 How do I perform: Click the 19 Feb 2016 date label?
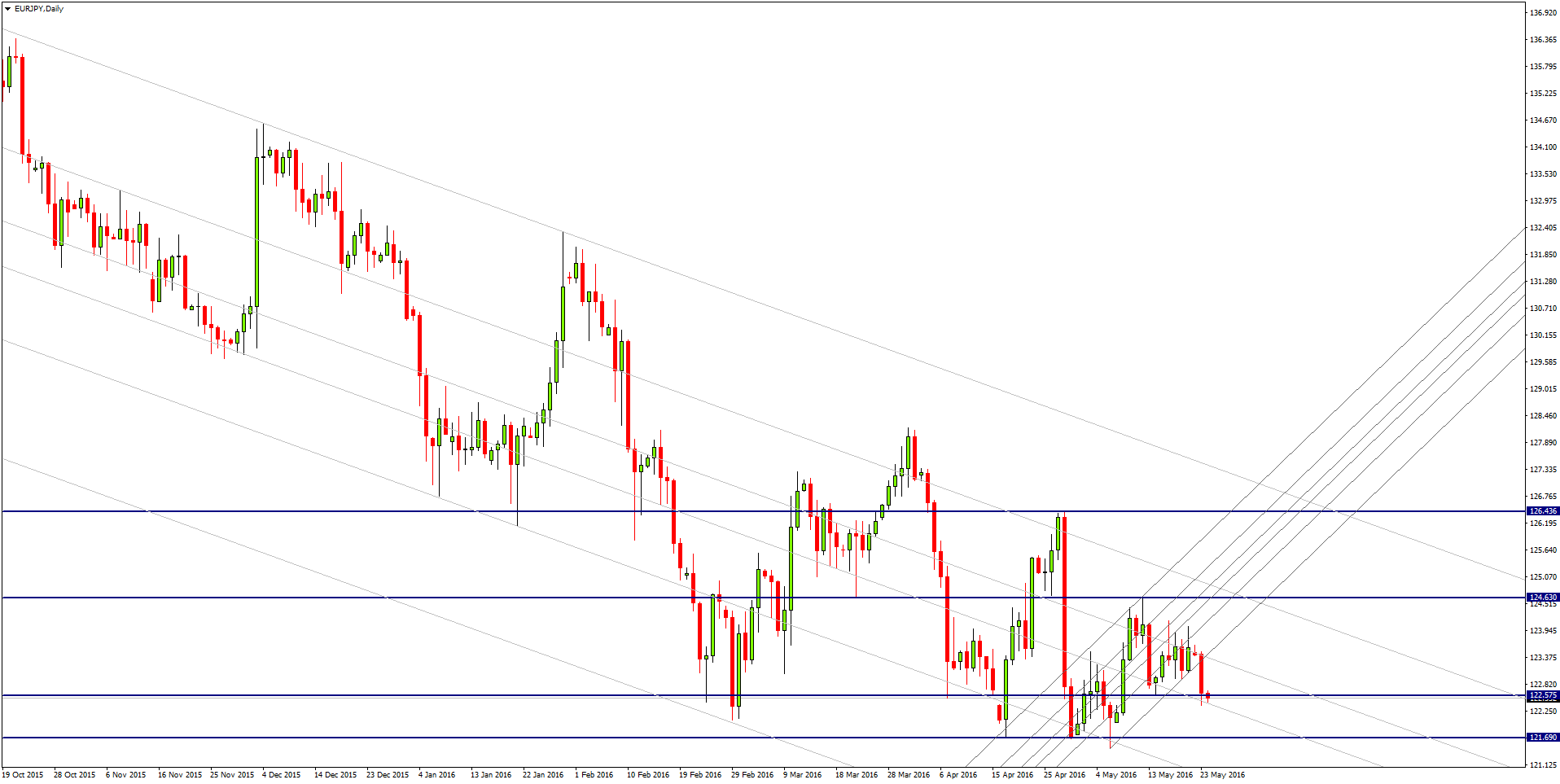pyautogui.click(x=700, y=775)
